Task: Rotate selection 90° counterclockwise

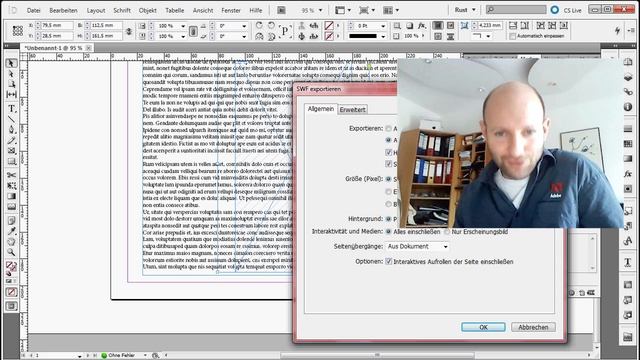Action: coord(271,25)
